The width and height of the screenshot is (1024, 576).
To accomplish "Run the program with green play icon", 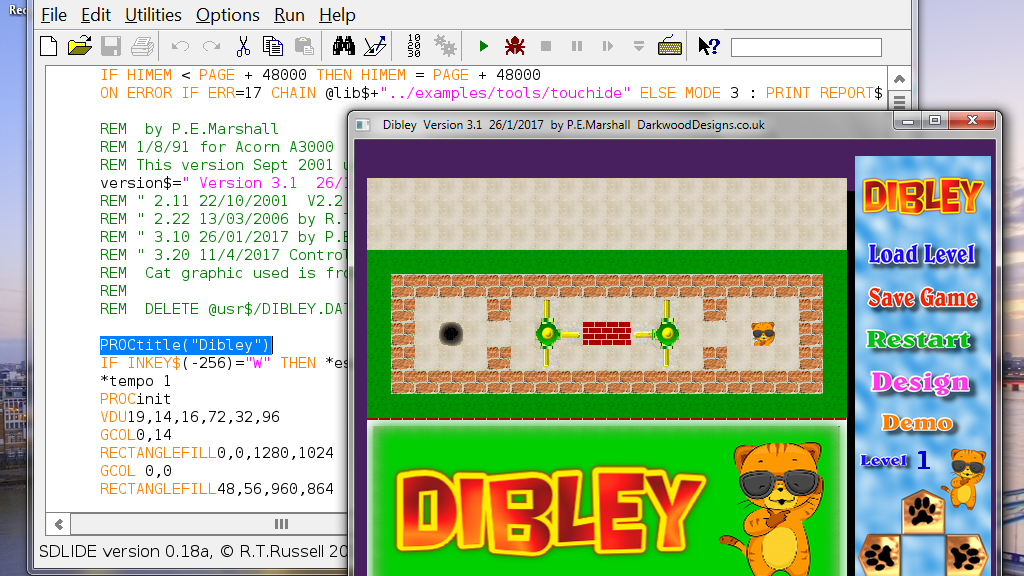I will point(484,46).
